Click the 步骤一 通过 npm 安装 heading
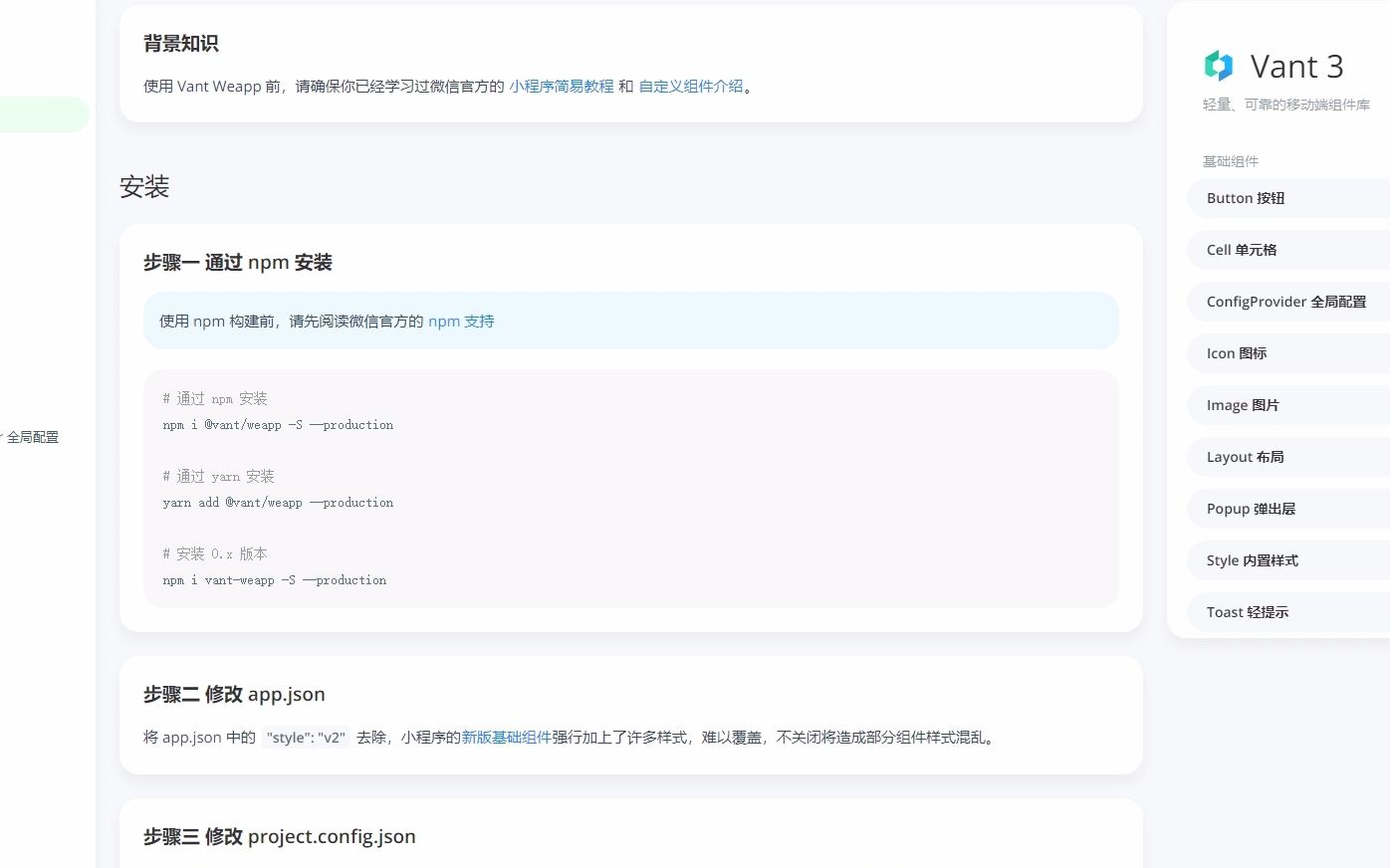Image resolution: width=1390 pixels, height=868 pixels. pos(238,263)
